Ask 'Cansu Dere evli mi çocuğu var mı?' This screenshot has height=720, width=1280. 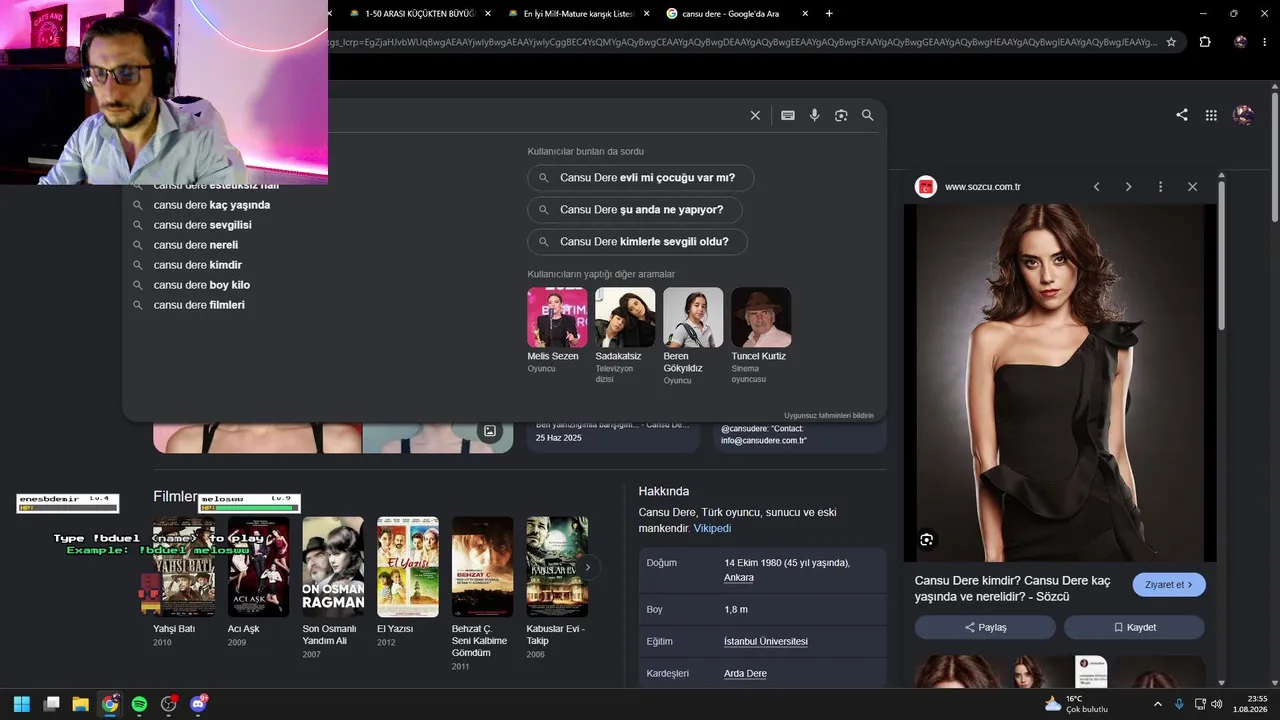640,178
